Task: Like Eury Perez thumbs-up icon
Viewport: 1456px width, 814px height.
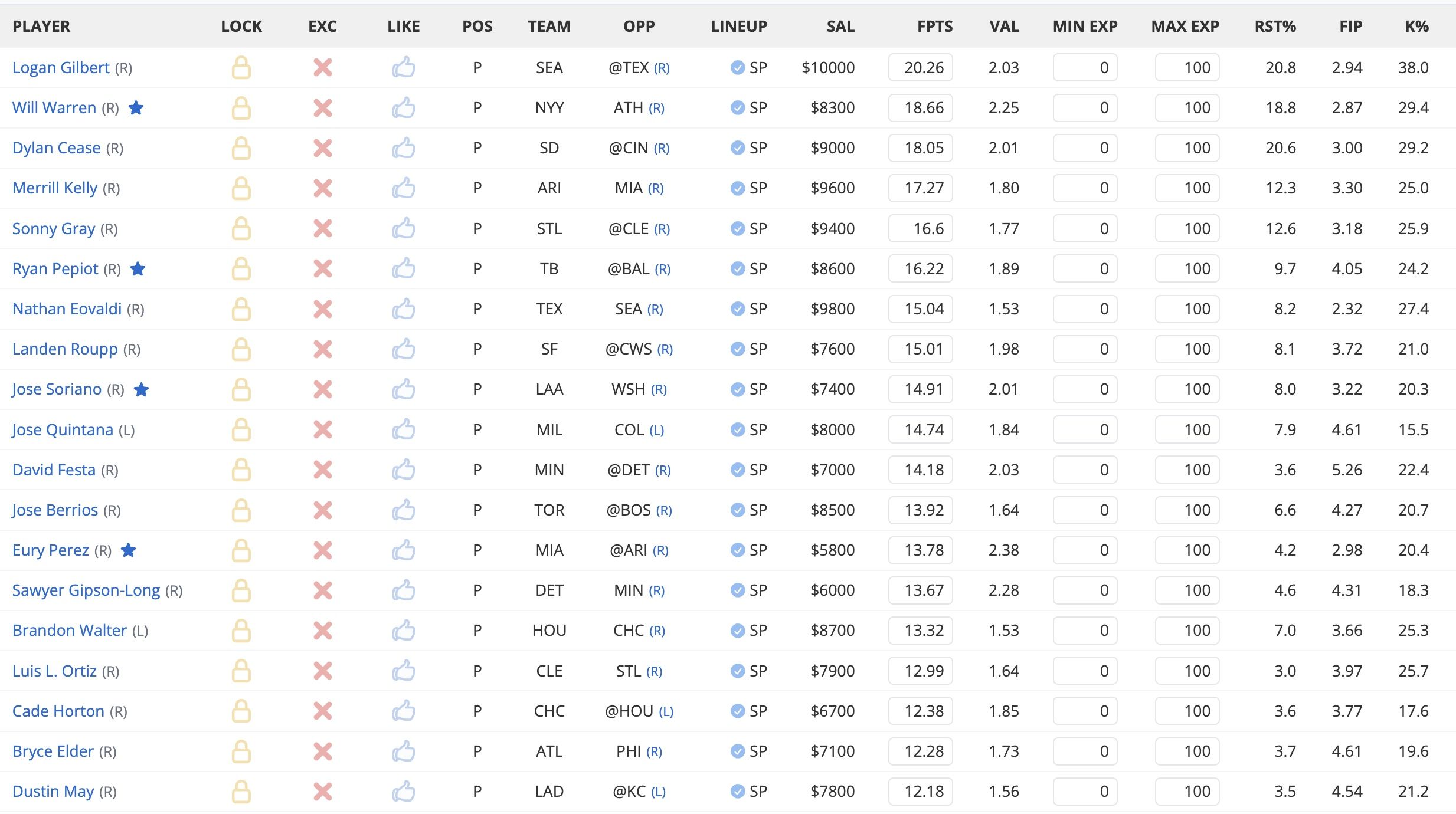Action: point(404,550)
